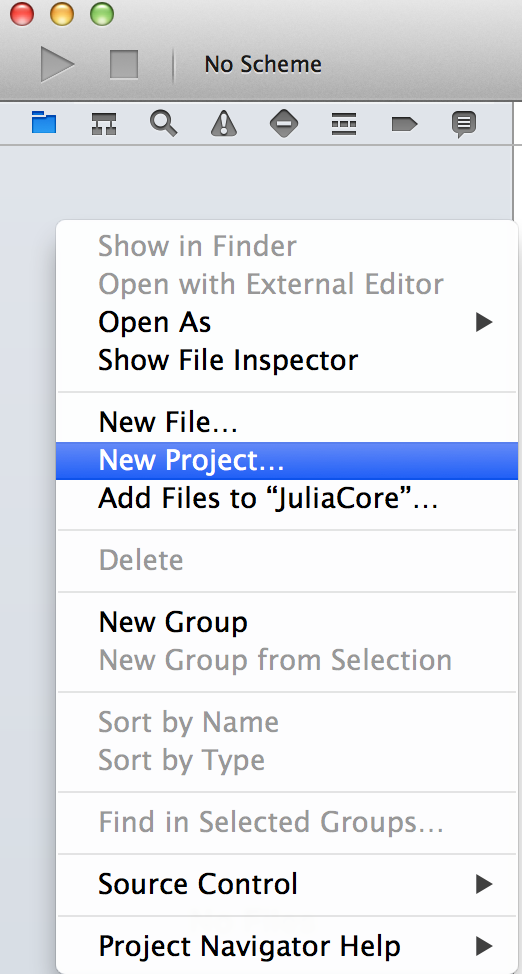The image size is (522, 974).
Task: Open the No Scheme selector
Action: [263, 64]
